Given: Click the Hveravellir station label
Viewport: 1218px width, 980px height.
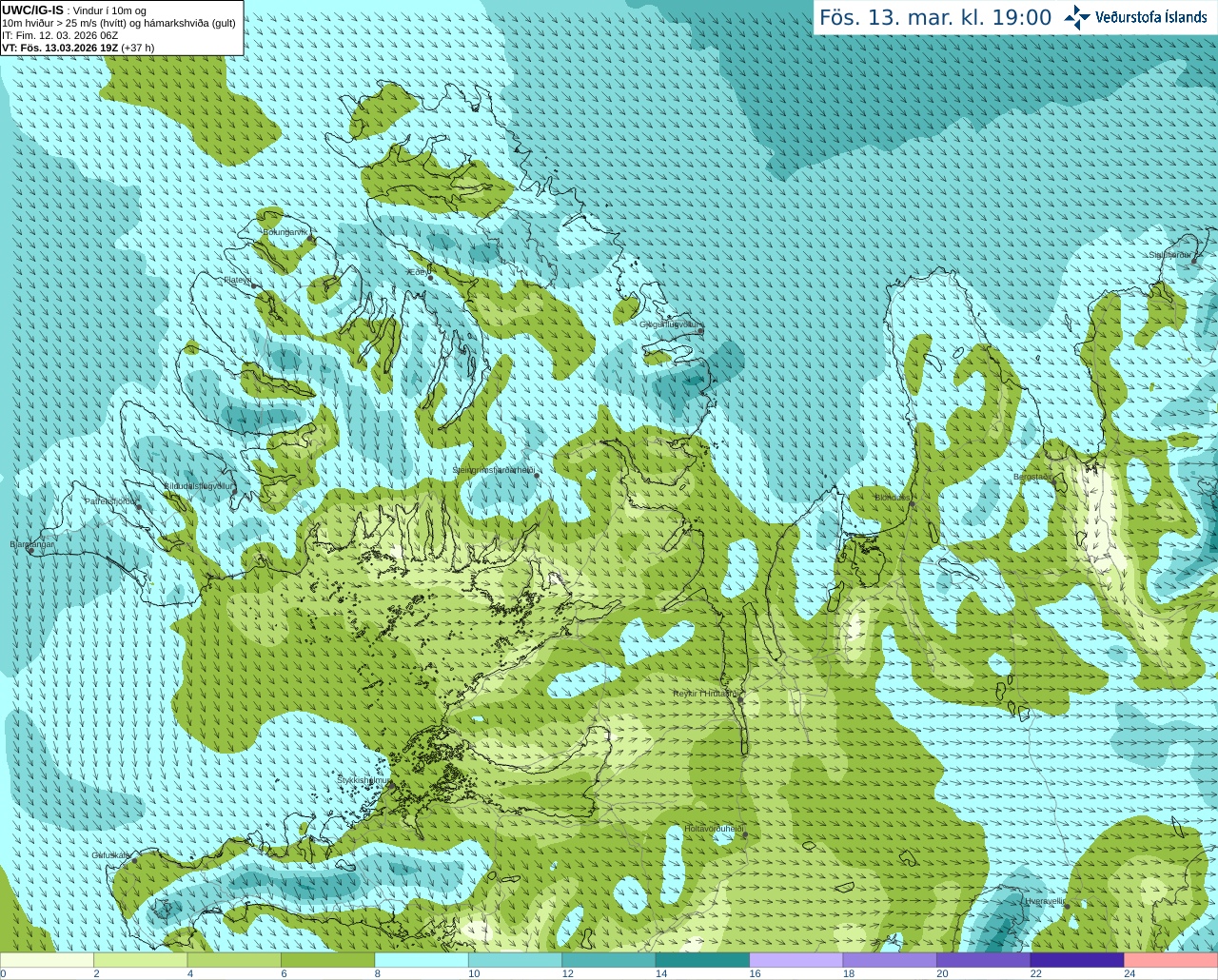Looking at the screenshot, I should (x=1045, y=900).
